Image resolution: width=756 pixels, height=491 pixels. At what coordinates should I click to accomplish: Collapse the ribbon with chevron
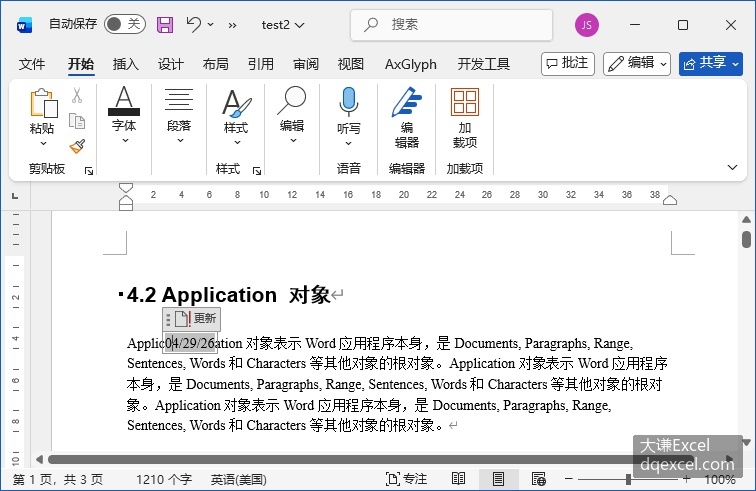(732, 167)
